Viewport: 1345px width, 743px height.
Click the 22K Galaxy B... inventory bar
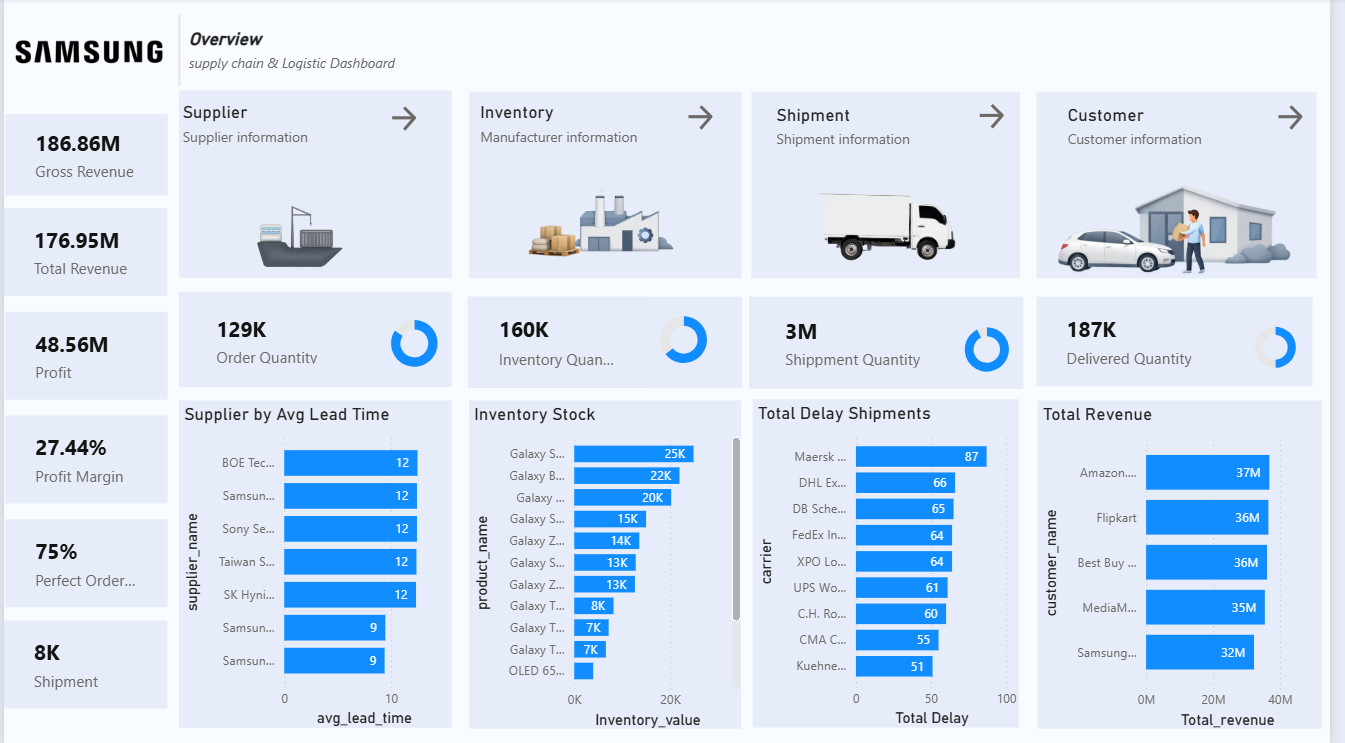point(626,476)
